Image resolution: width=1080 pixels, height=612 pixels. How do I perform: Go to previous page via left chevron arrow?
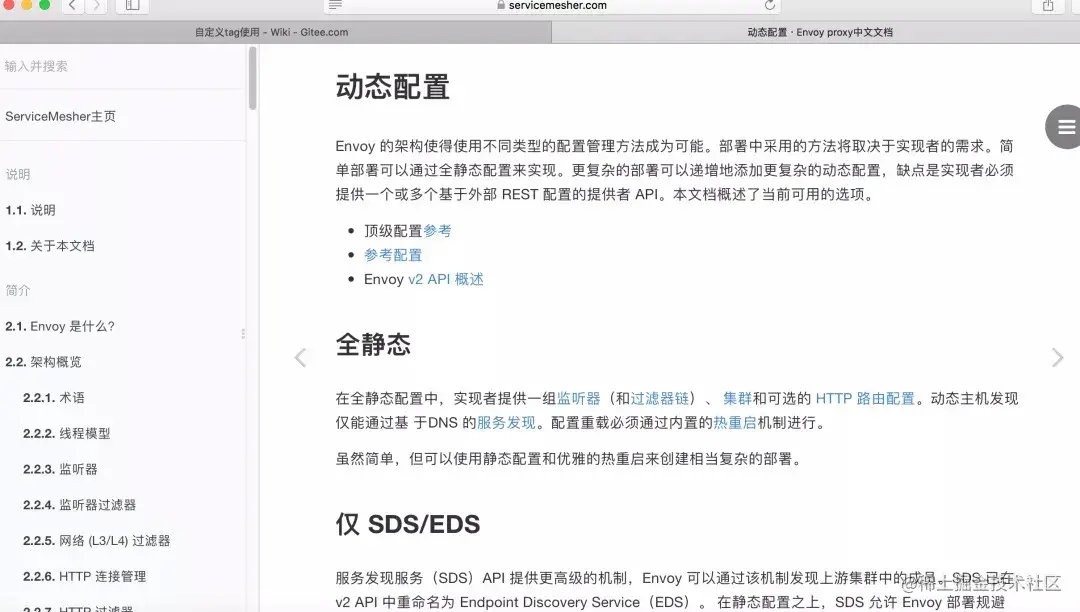[x=300, y=356]
